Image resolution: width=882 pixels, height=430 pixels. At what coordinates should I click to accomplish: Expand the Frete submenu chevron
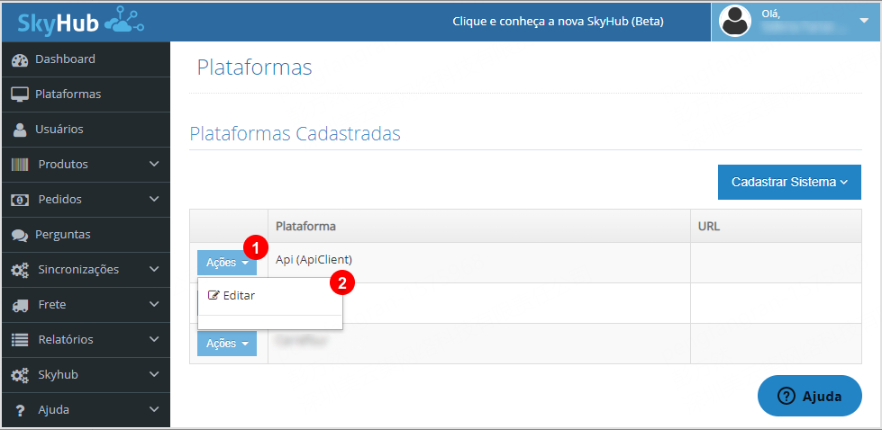(155, 304)
